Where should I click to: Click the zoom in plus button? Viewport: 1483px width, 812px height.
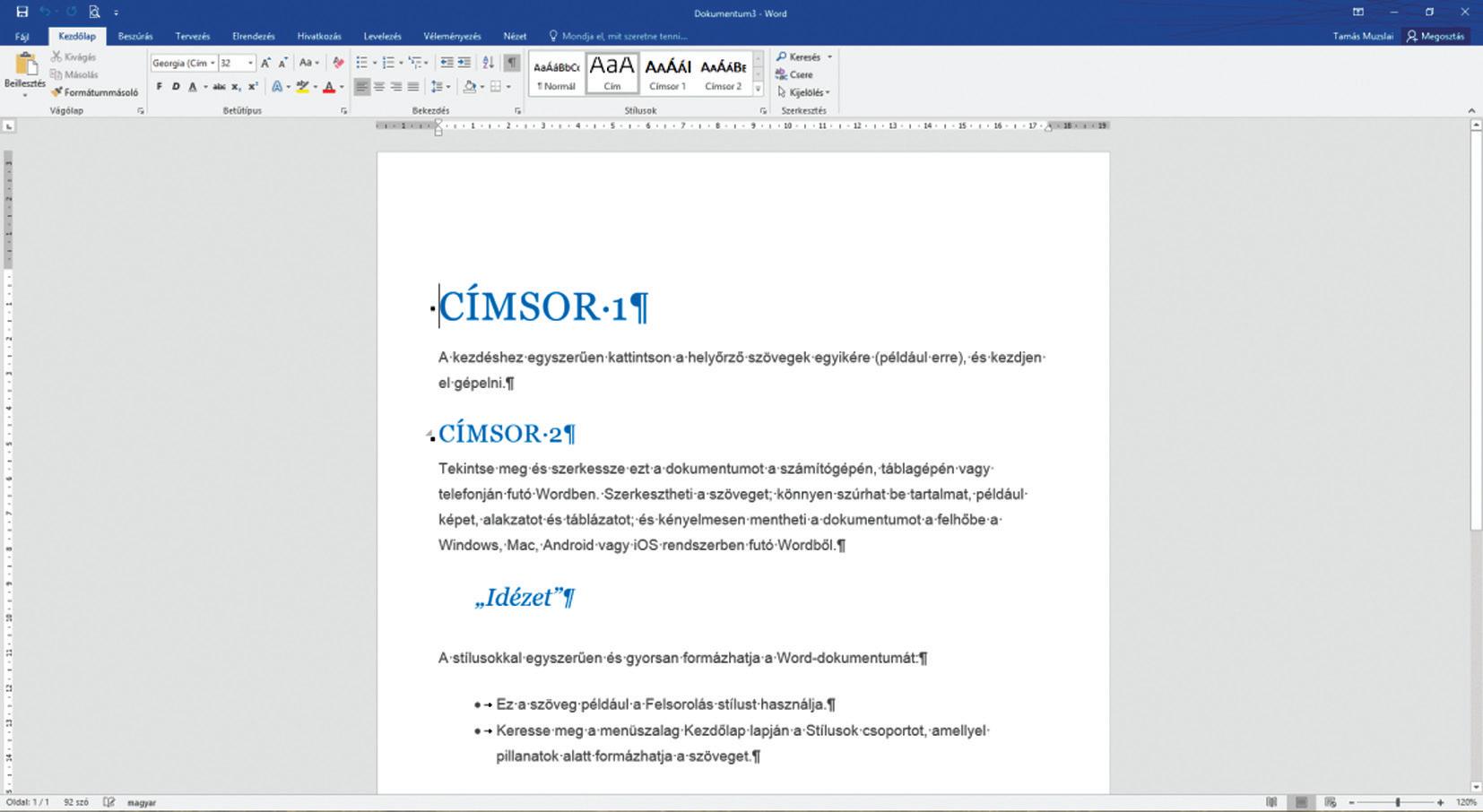(1441, 802)
